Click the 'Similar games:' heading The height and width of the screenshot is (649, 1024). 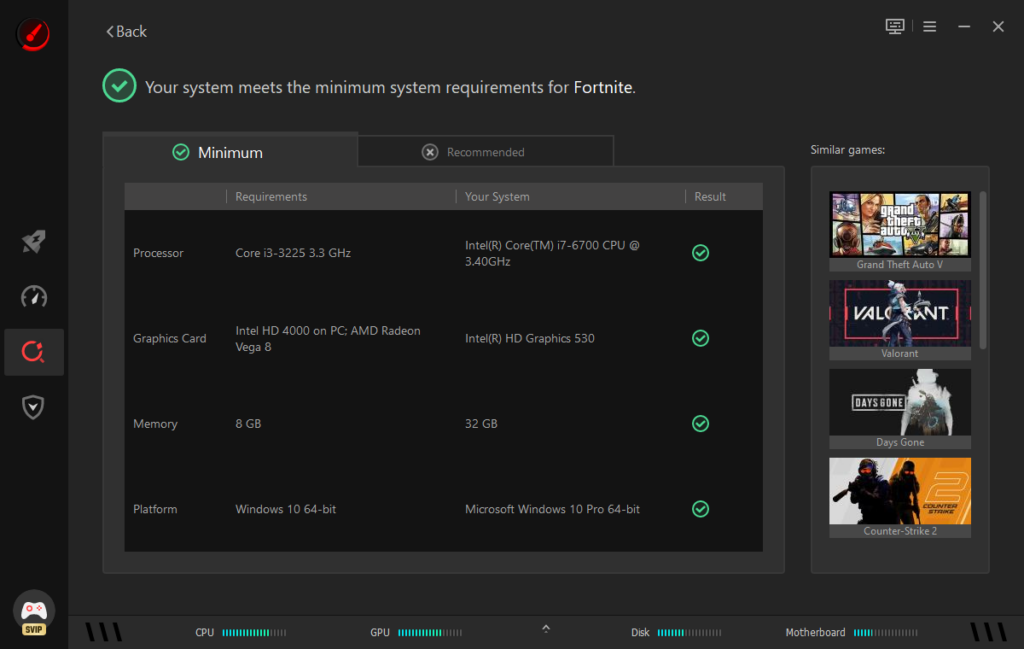848,150
